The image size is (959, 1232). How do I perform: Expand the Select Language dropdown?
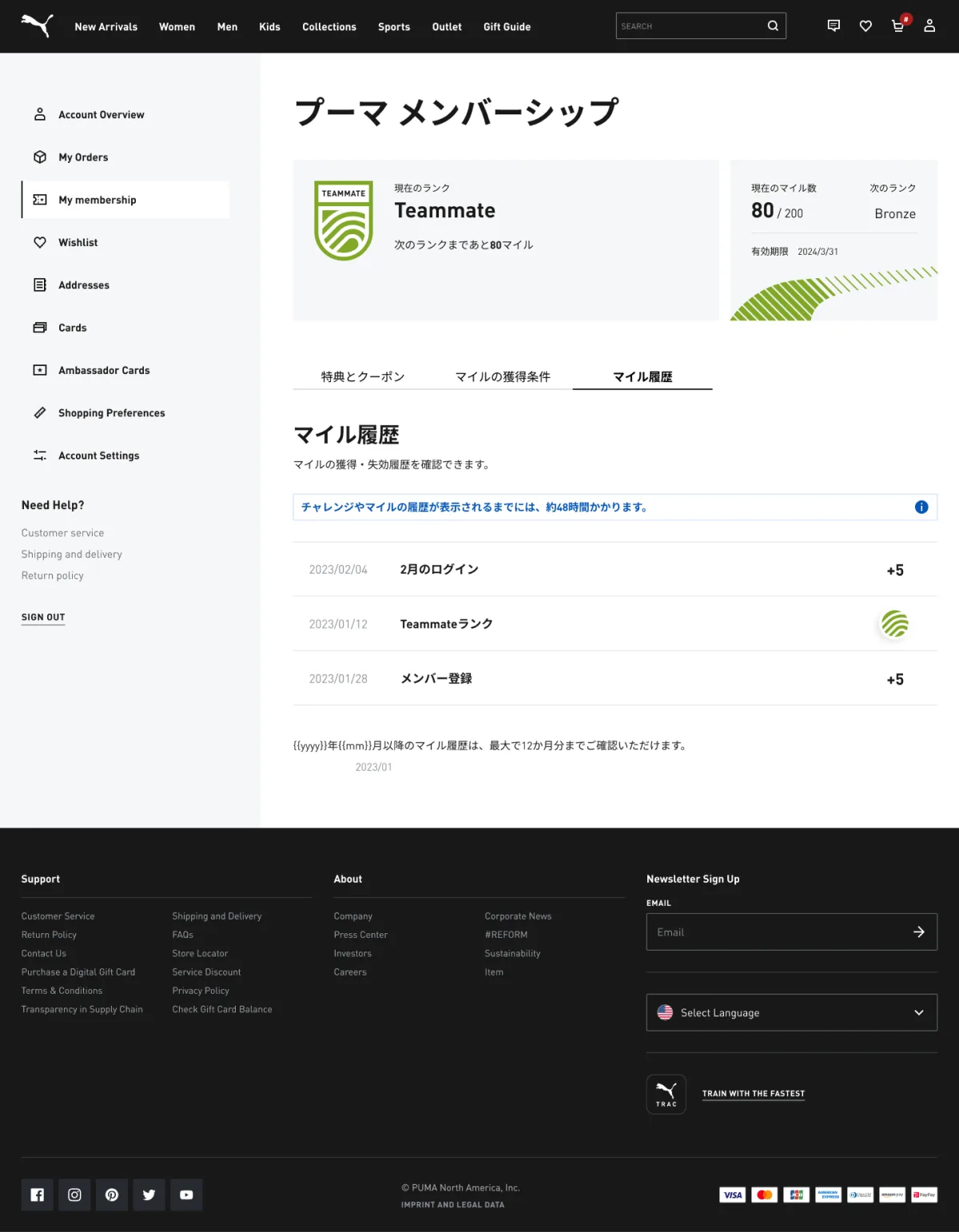pos(792,1012)
